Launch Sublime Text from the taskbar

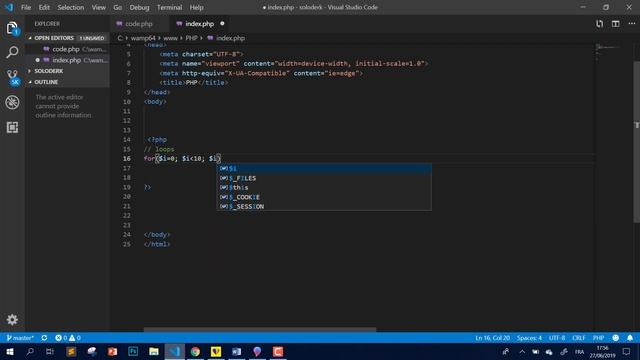(x=71, y=351)
